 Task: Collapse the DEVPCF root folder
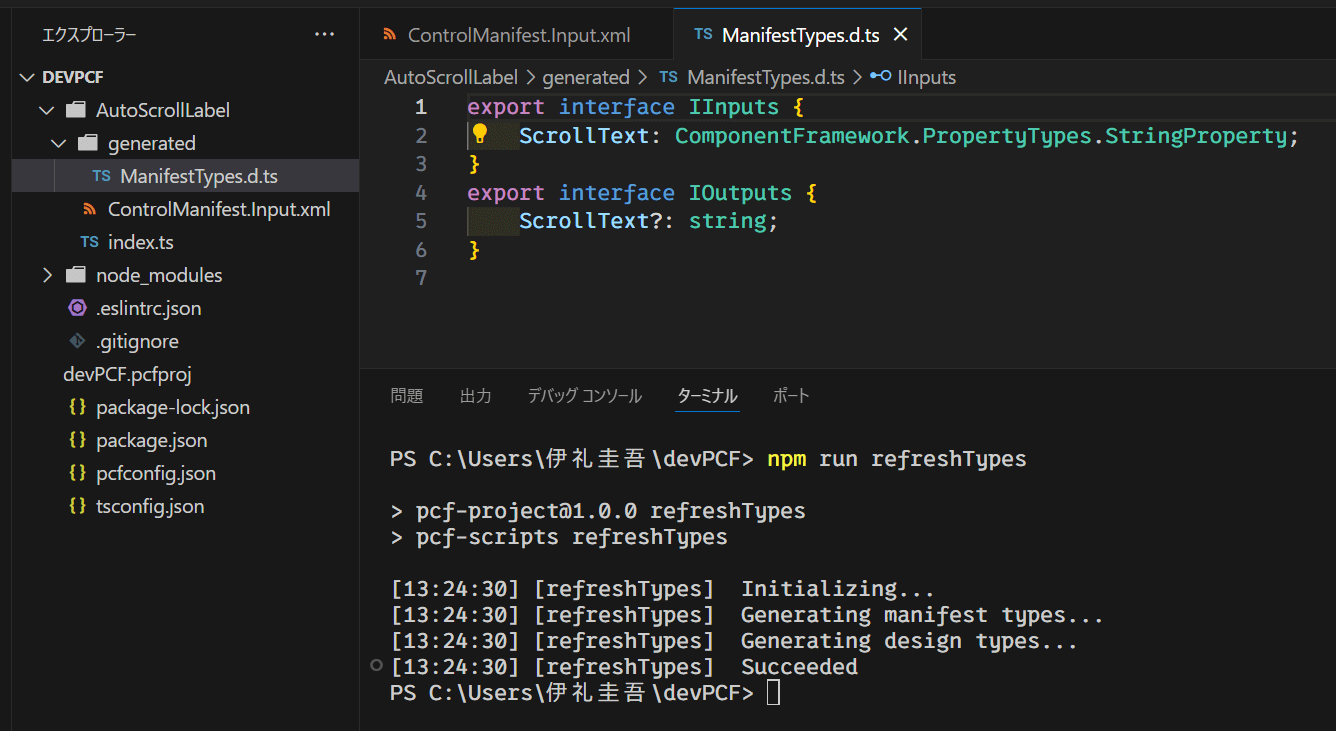(x=26, y=77)
